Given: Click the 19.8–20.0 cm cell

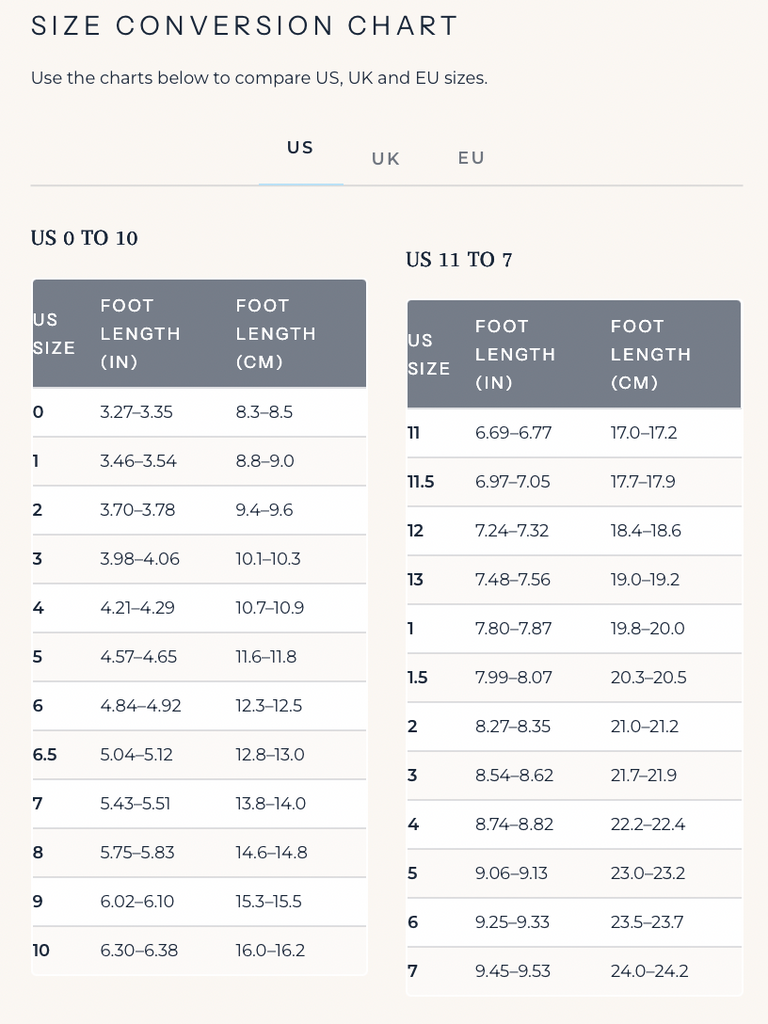Looking at the screenshot, I should click(648, 628).
